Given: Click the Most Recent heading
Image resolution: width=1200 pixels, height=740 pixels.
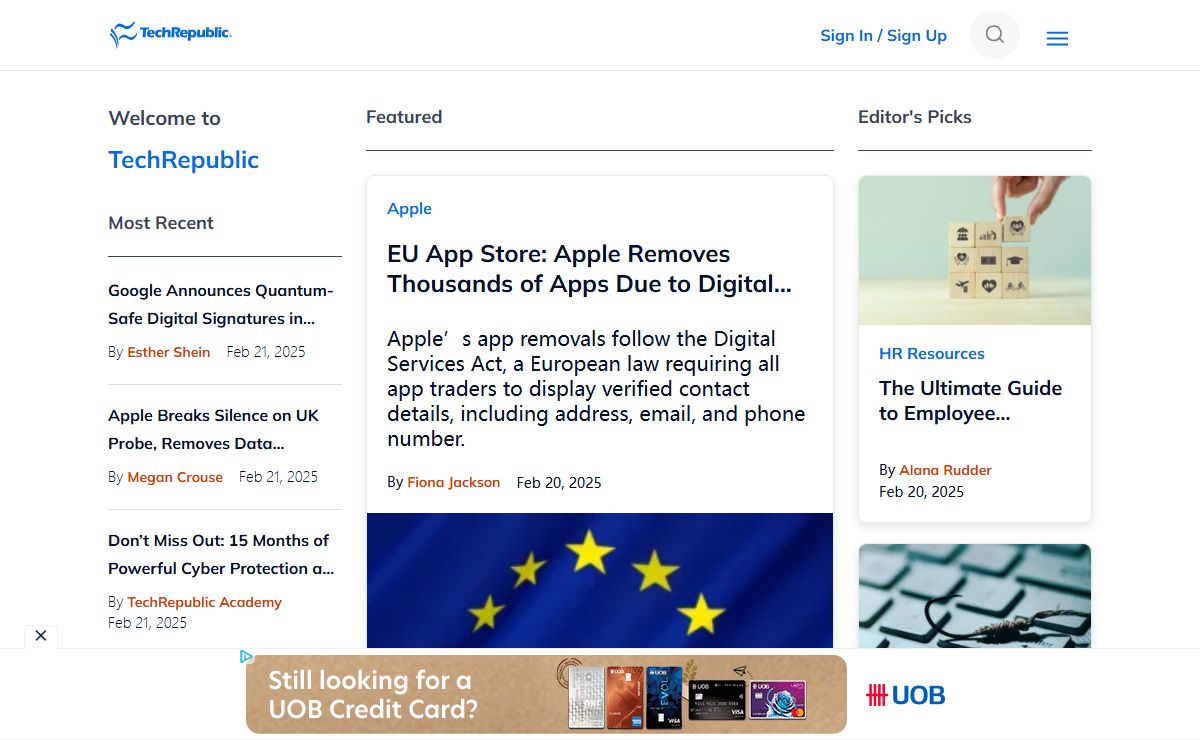Looking at the screenshot, I should (x=161, y=223).
